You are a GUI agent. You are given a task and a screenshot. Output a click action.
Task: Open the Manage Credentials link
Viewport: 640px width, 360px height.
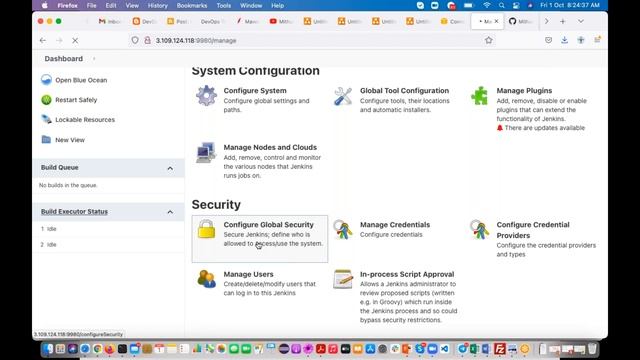pyautogui.click(x=395, y=224)
